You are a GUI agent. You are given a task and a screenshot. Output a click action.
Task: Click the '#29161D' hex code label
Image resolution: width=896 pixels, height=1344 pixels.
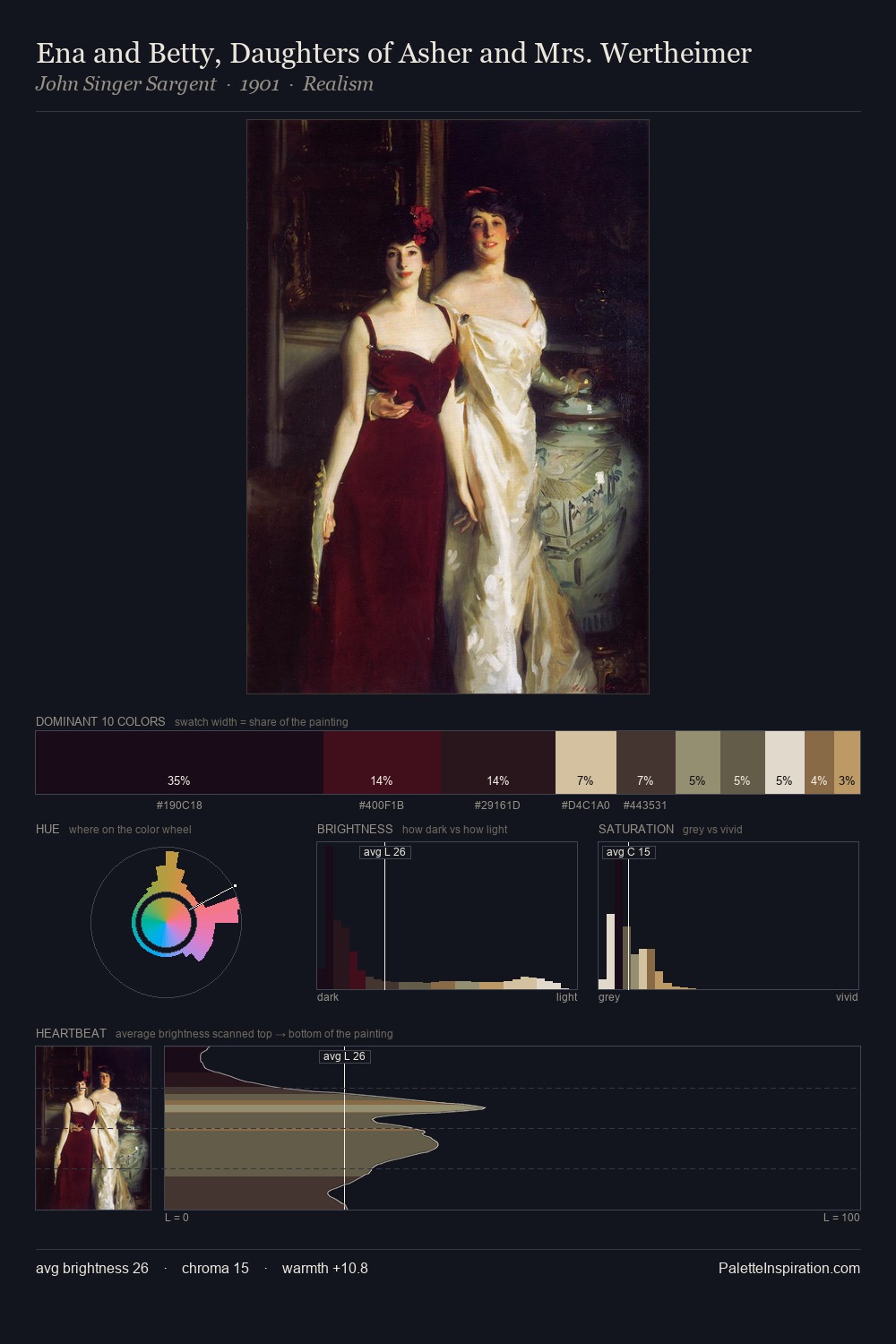(497, 806)
